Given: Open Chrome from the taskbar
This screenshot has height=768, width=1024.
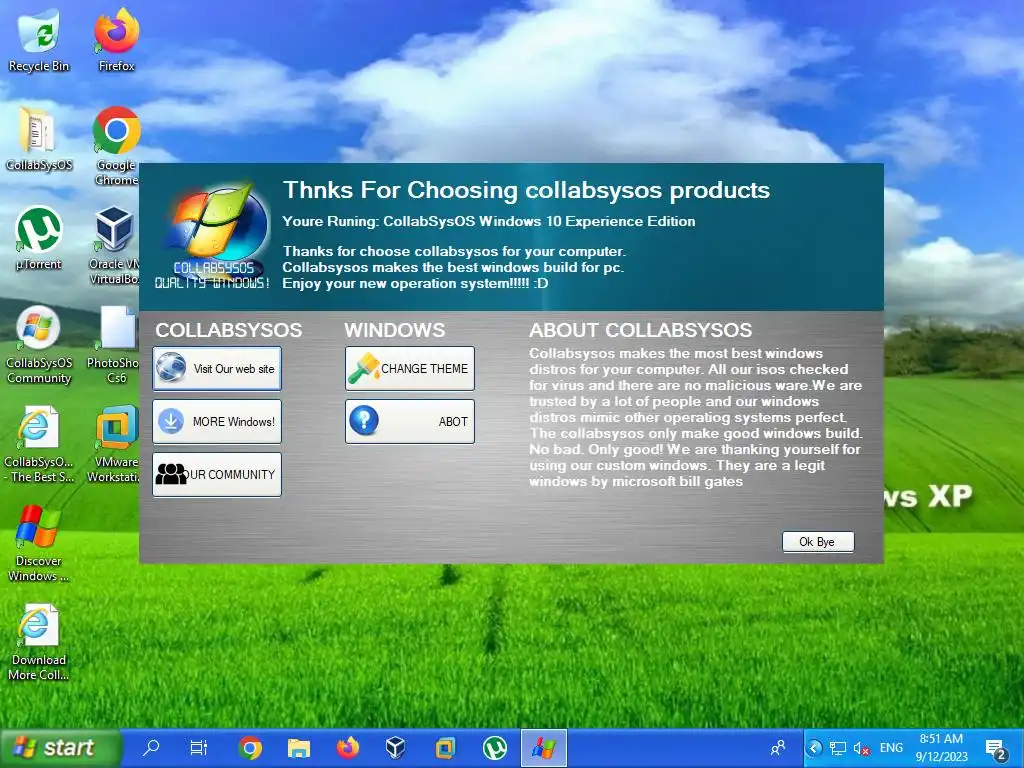Looking at the screenshot, I should (x=250, y=748).
